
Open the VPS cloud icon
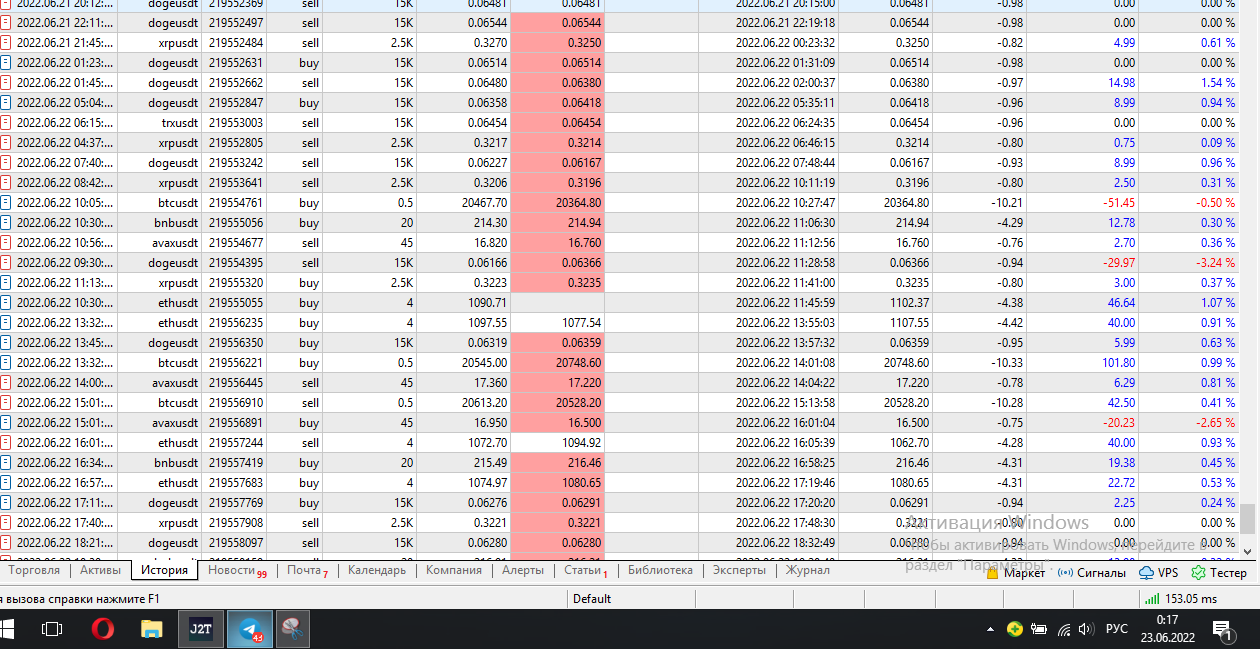coord(1159,573)
